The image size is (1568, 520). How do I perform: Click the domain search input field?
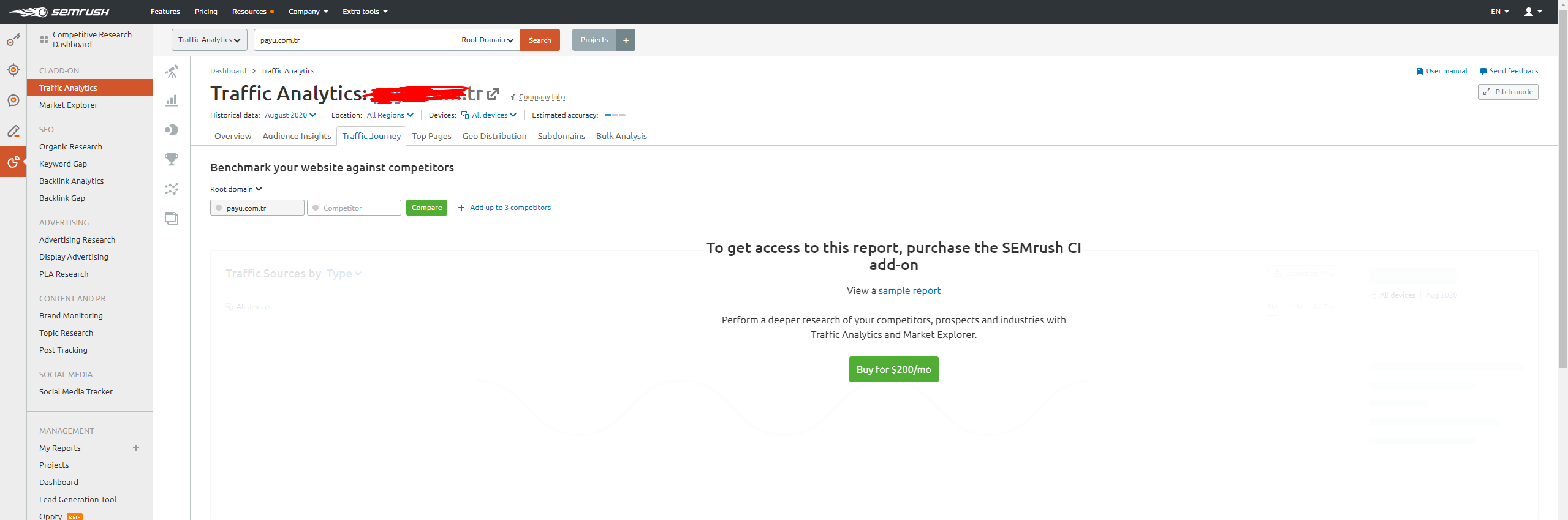[x=354, y=40]
